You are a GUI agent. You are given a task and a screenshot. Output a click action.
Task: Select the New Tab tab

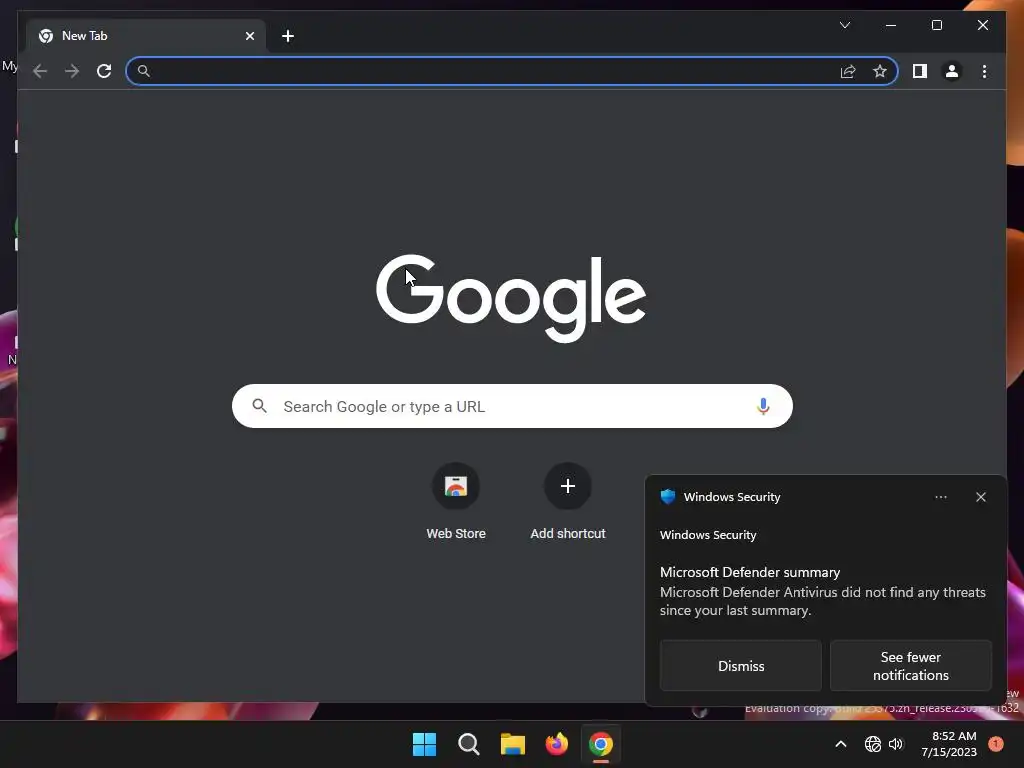pyautogui.click(x=146, y=36)
